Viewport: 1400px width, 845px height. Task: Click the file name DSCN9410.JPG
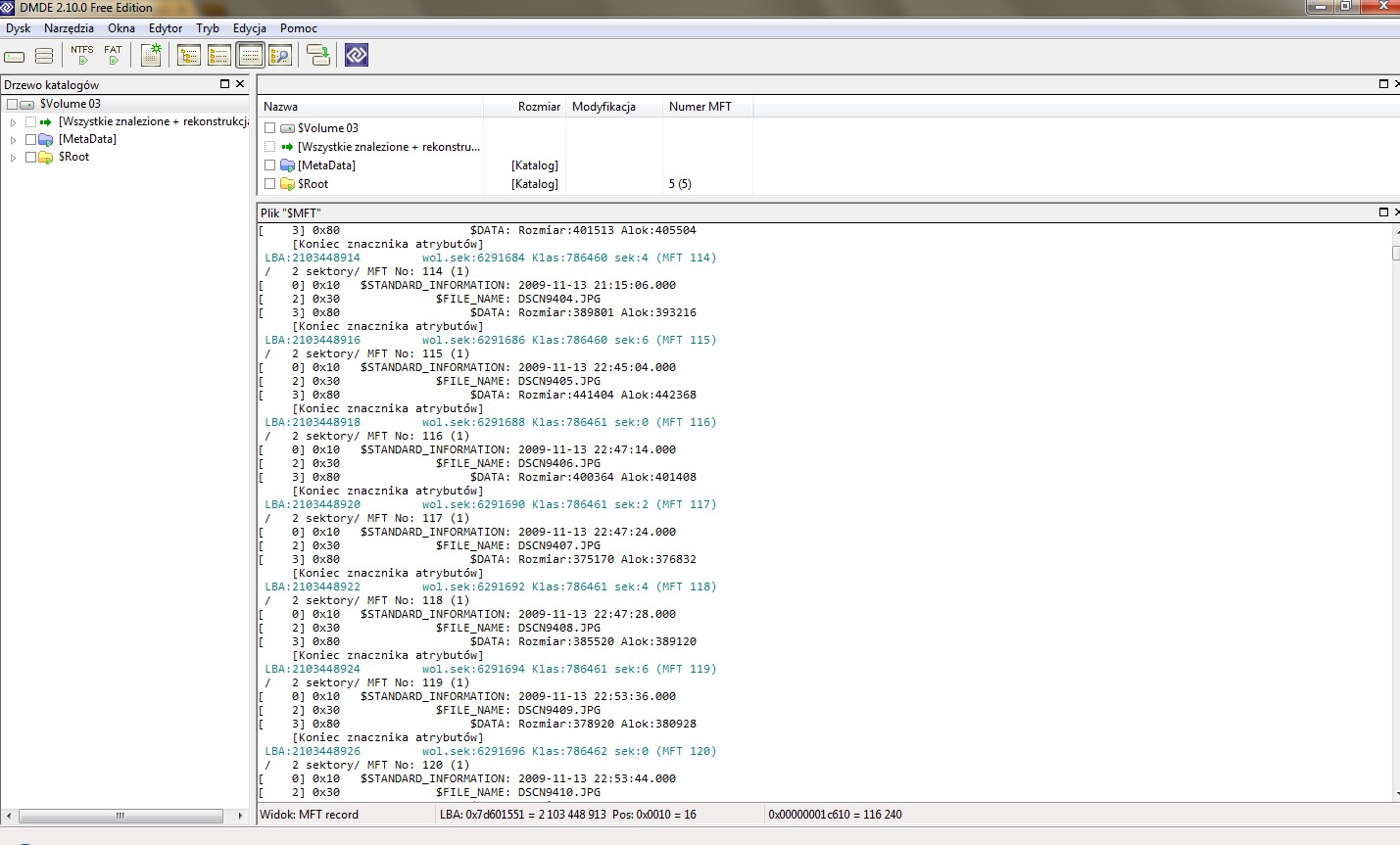click(559, 792)
